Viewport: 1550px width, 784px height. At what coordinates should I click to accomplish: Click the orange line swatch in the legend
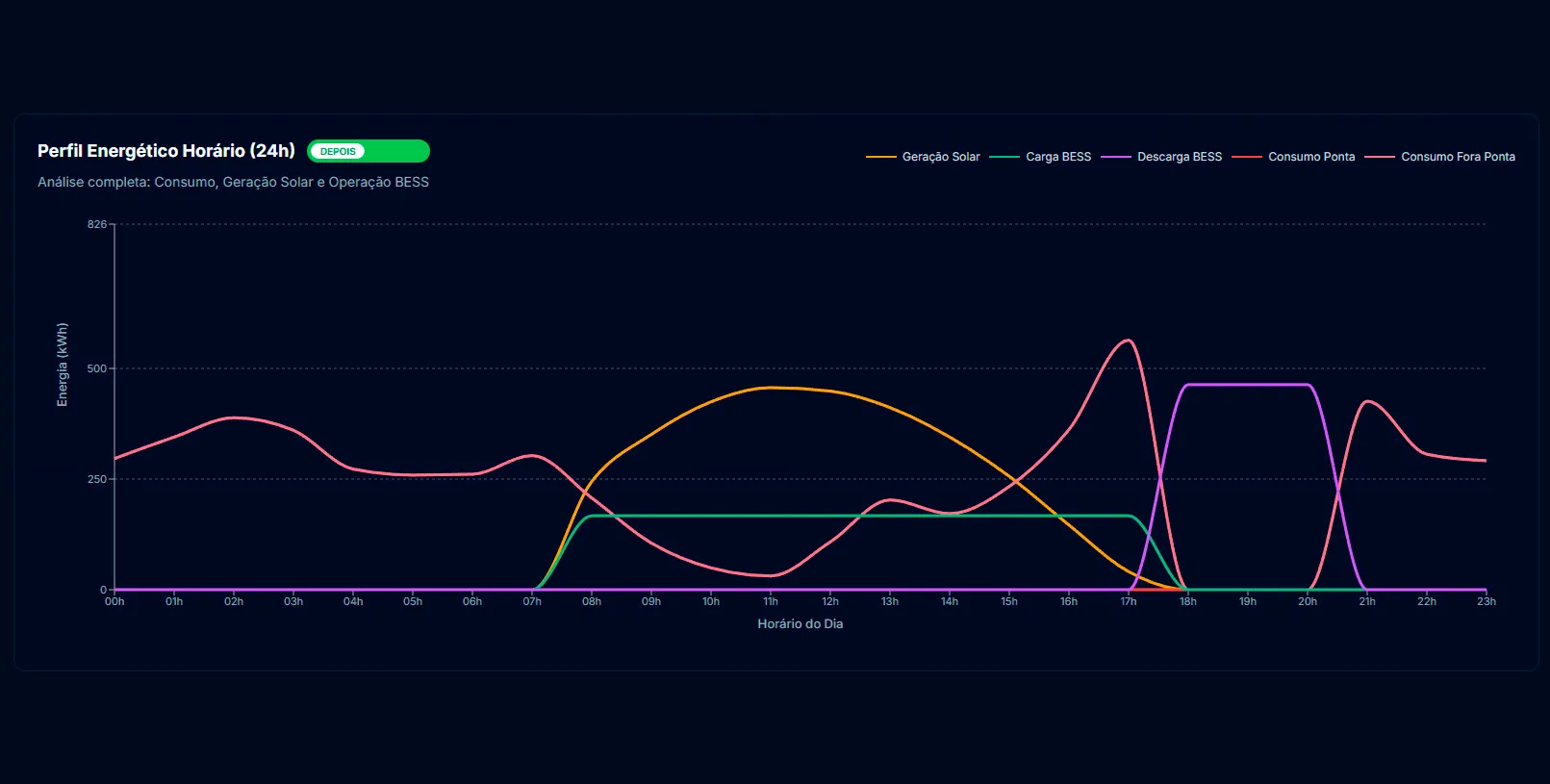[880, 157]
